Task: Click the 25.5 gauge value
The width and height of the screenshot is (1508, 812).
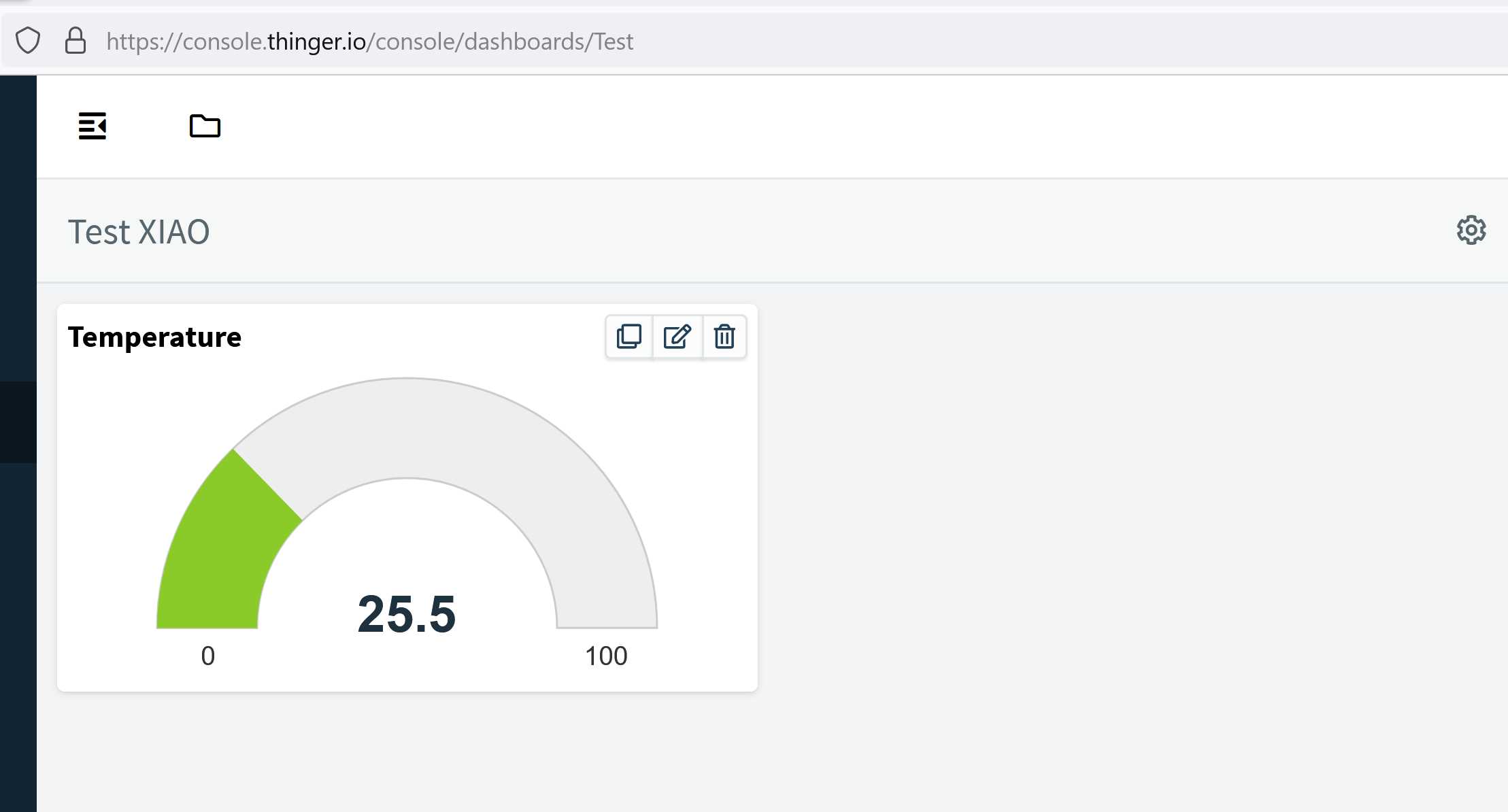Action: (407, 614)
